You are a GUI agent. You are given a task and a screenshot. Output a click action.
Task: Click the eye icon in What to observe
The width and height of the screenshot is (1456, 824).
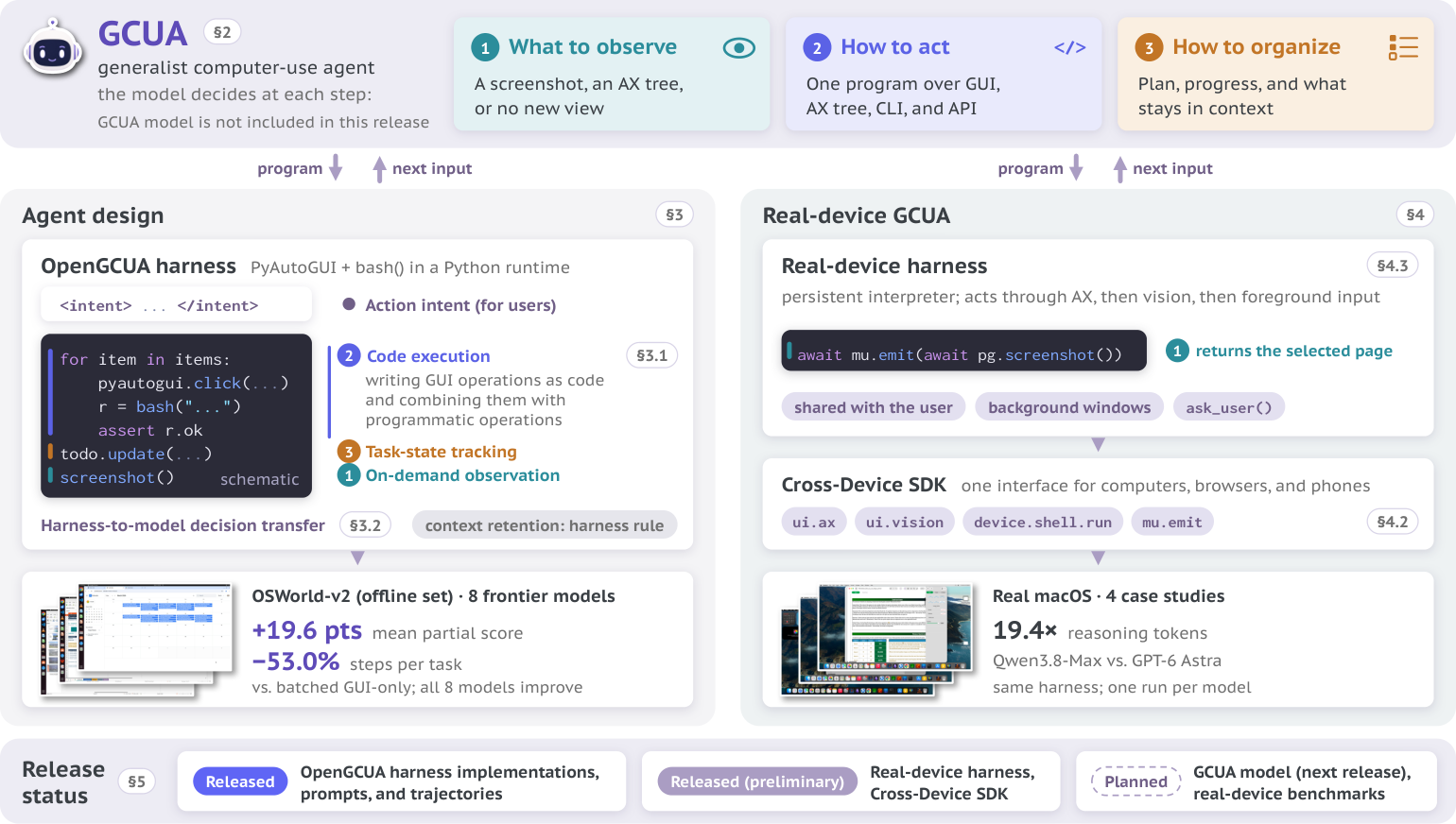[x=738, y=47]
